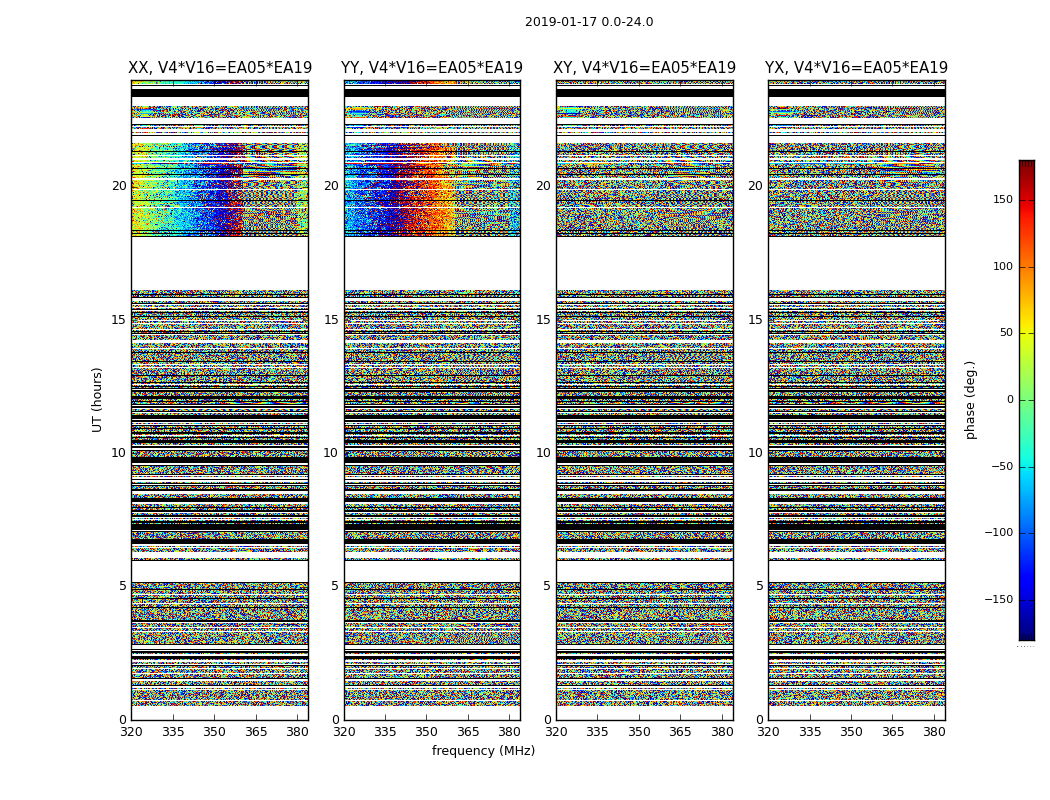Click the −50 tick label on the colorbar
This screenshot has height=800, width=1050.
click(x=1002, y=466)
